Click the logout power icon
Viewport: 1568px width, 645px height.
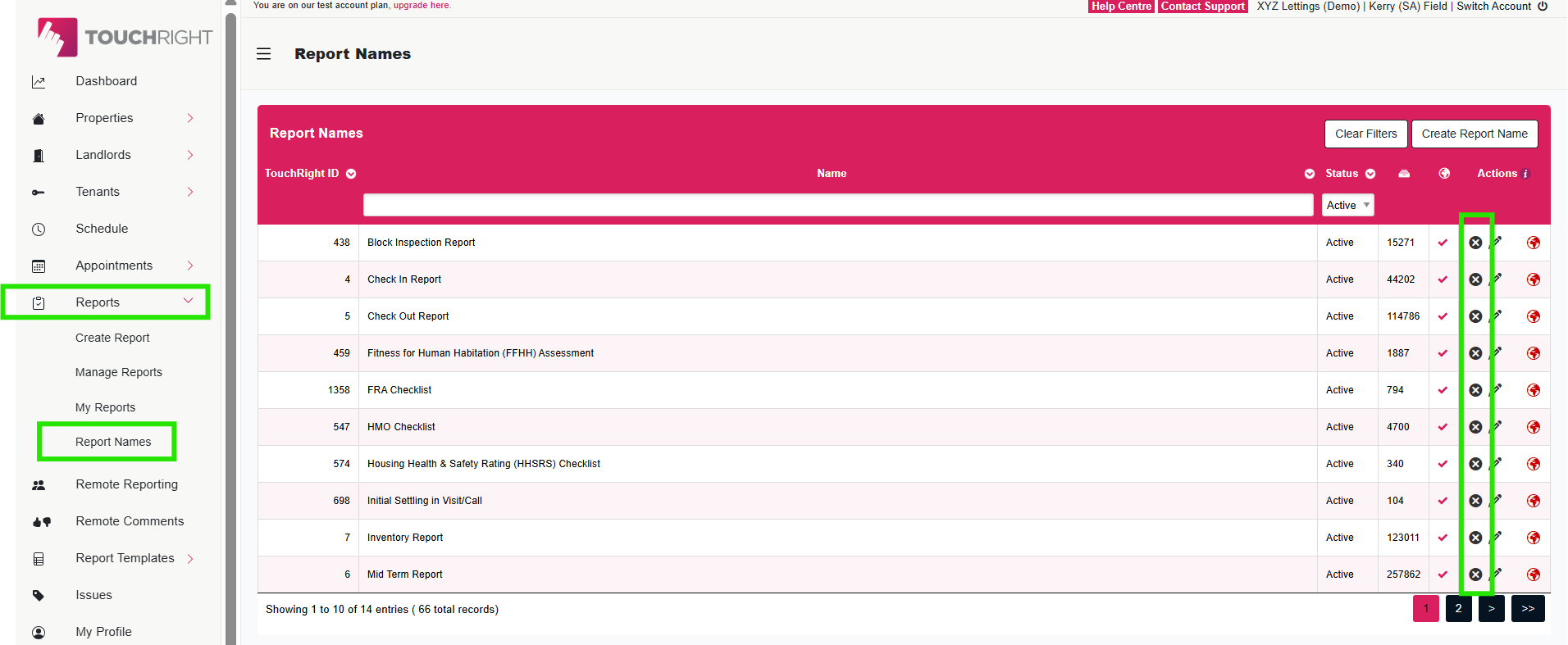(x=1543, y=6)
